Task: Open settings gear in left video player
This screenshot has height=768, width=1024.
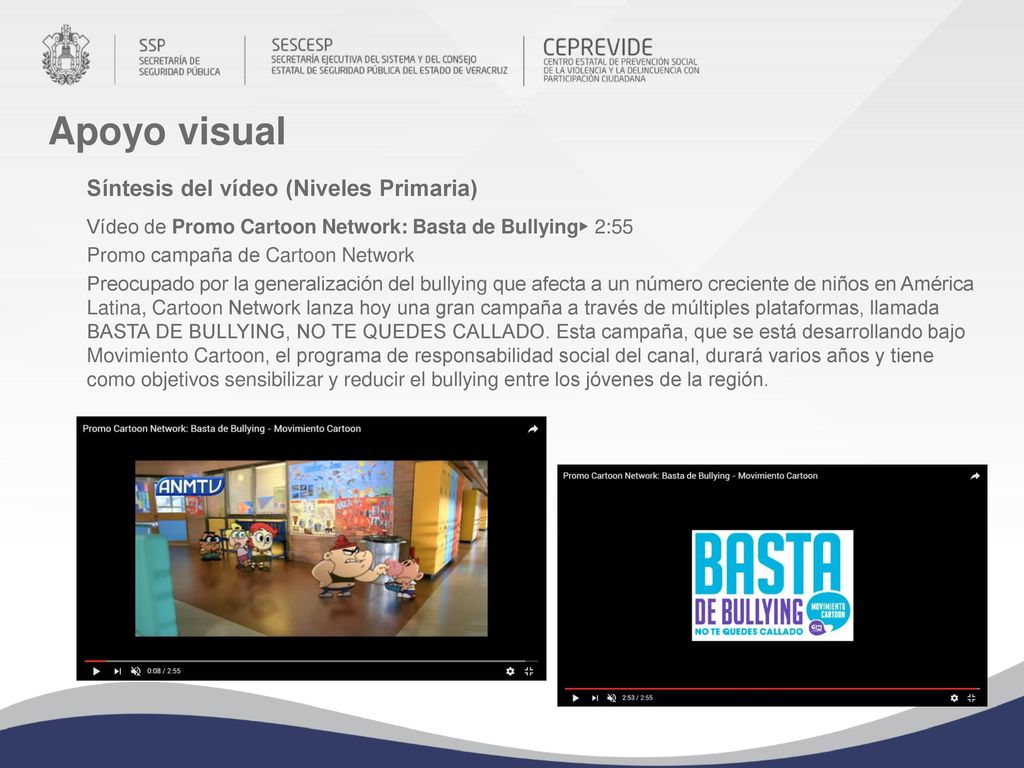Action: [x=510, y=671]
